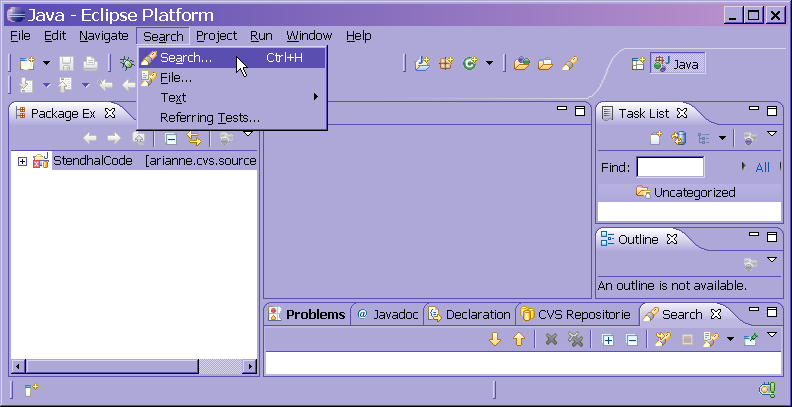Viewport: 792px width, 407px height.
Task: Switch to the Javadoc tab
Action: 387,315
